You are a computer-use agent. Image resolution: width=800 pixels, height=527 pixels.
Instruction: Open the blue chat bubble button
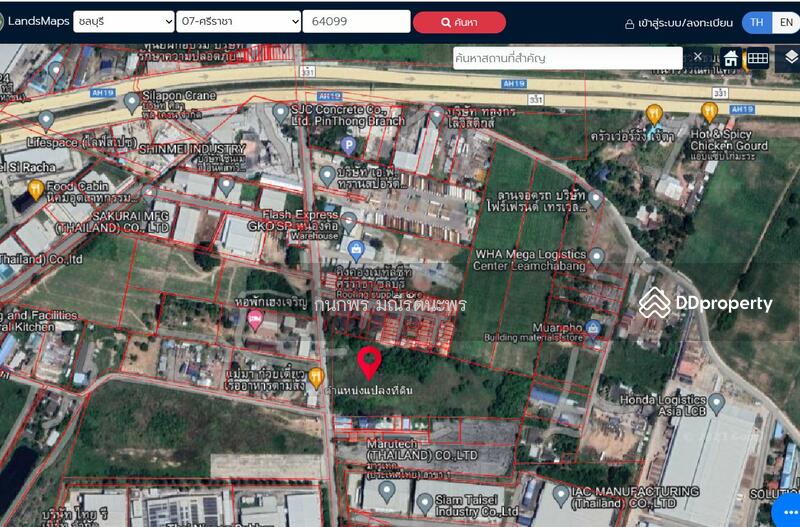click(788, 511)
